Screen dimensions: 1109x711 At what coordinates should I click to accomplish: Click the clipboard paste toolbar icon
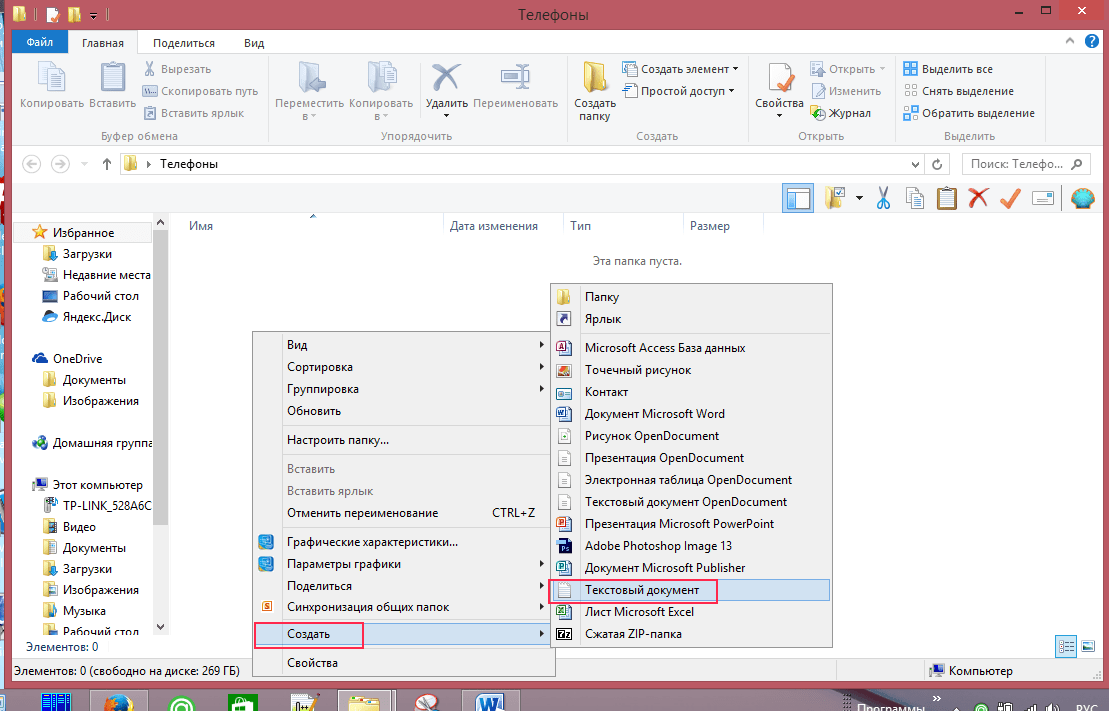tap(946, 198)
